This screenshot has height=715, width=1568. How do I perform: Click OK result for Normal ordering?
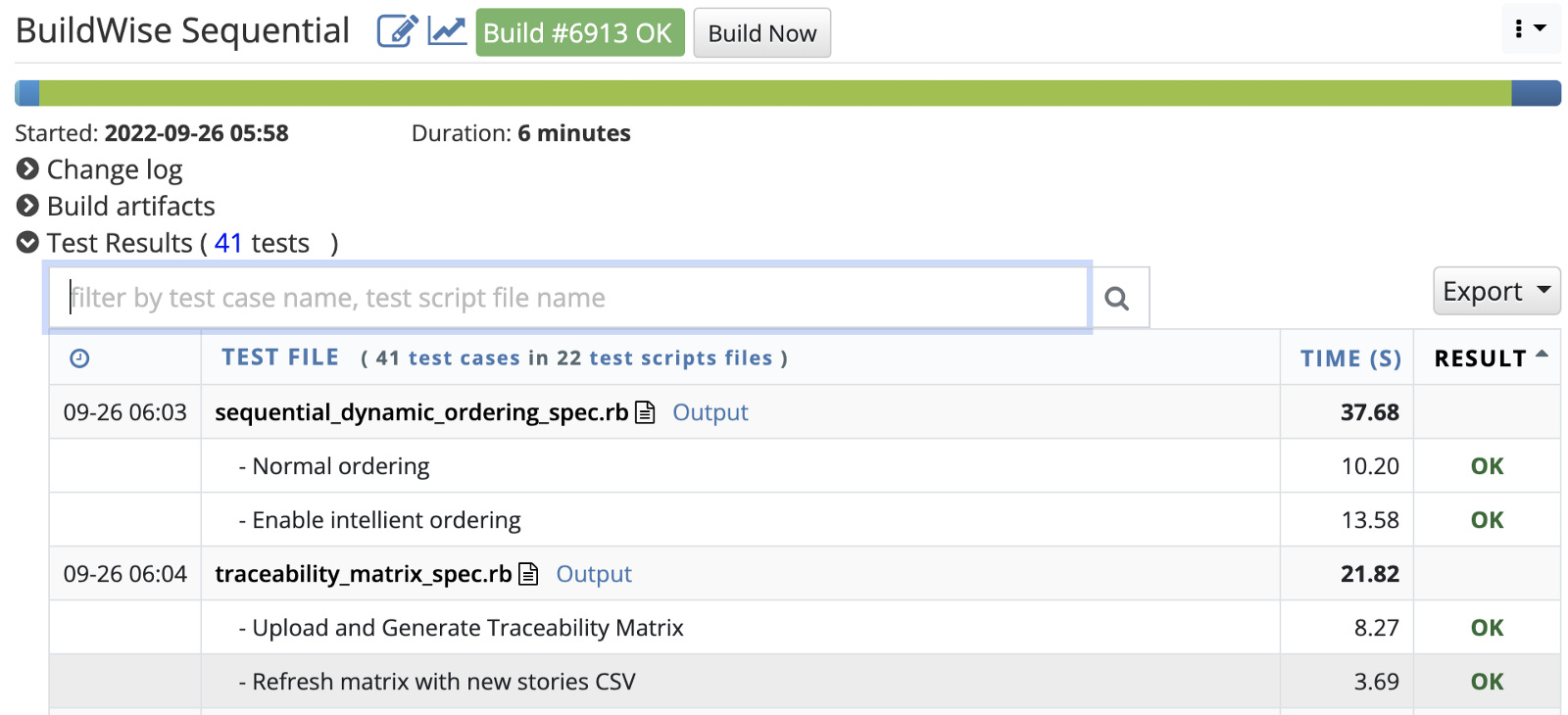pos(1487,466)
